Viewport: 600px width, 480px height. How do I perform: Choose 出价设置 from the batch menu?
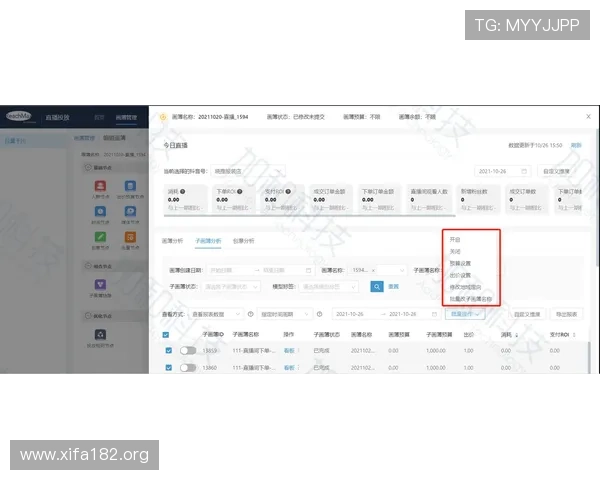460,275
